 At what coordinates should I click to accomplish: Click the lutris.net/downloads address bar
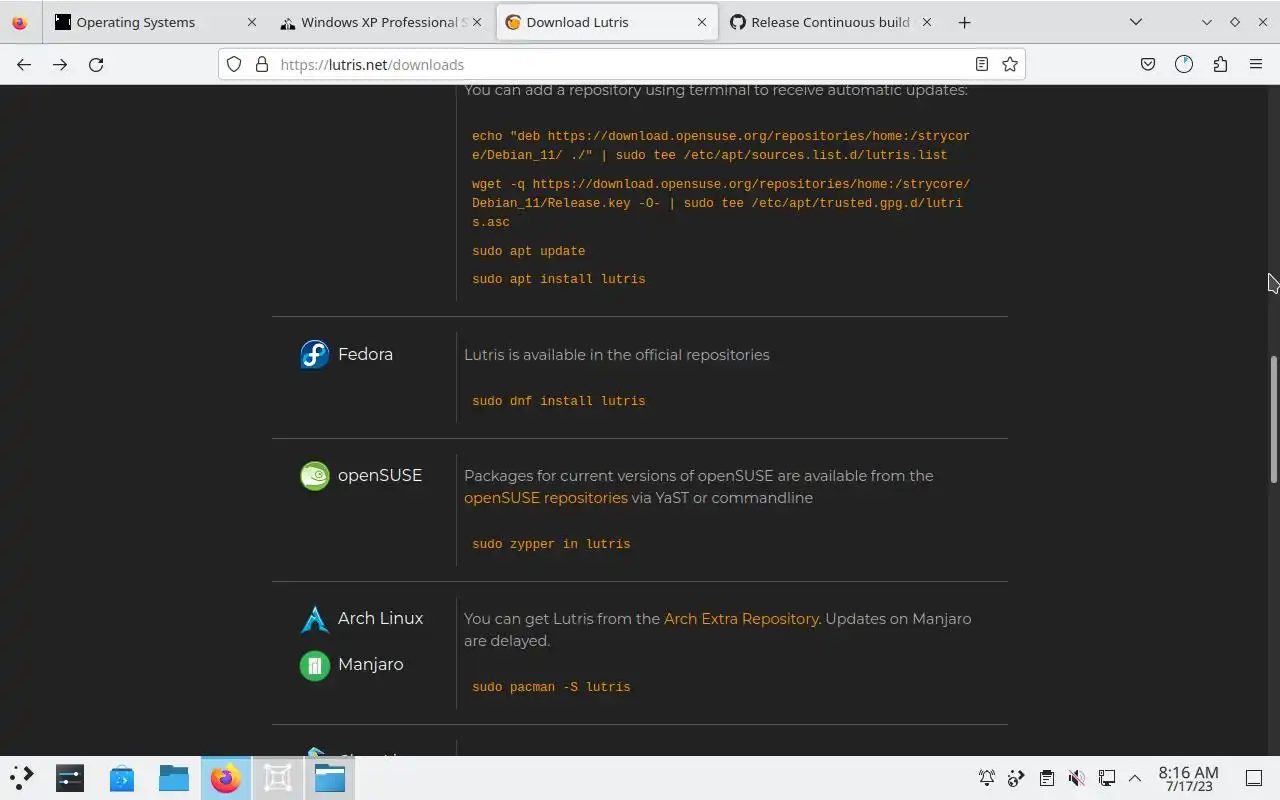[620, 64]
